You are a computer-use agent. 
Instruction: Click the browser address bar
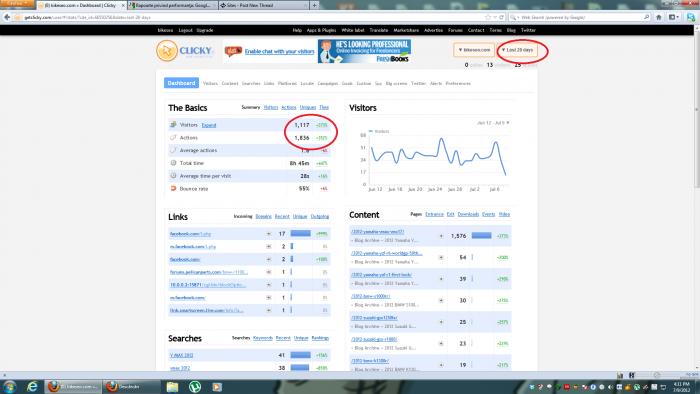tap(250, 17)
